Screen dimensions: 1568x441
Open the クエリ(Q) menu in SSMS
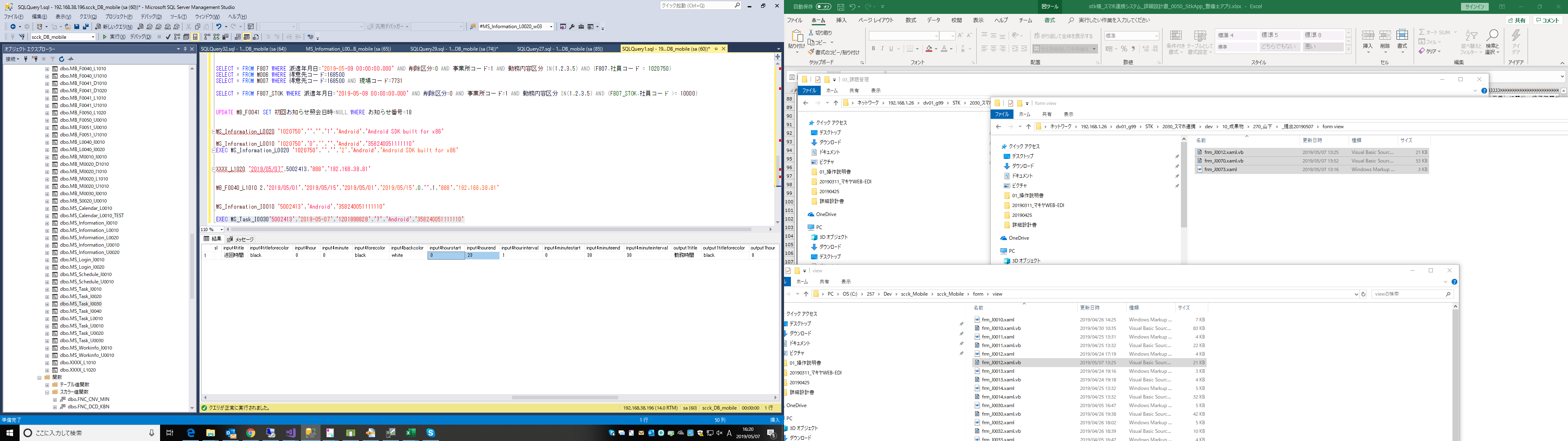click(88, 17)
